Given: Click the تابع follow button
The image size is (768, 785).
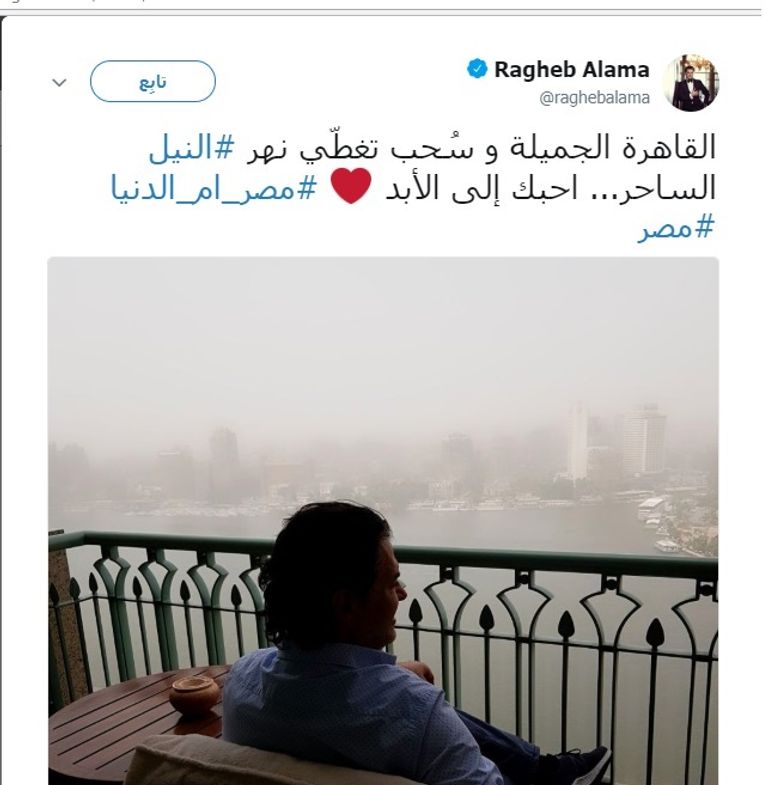Looking at the screenshot, I should pyautogui.click(x=153, y=81).
